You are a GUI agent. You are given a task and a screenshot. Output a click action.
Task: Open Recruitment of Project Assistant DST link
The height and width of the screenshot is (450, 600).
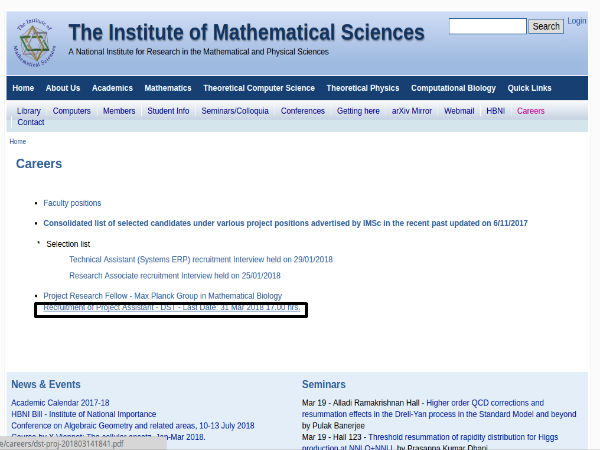[x=171, y=307]
